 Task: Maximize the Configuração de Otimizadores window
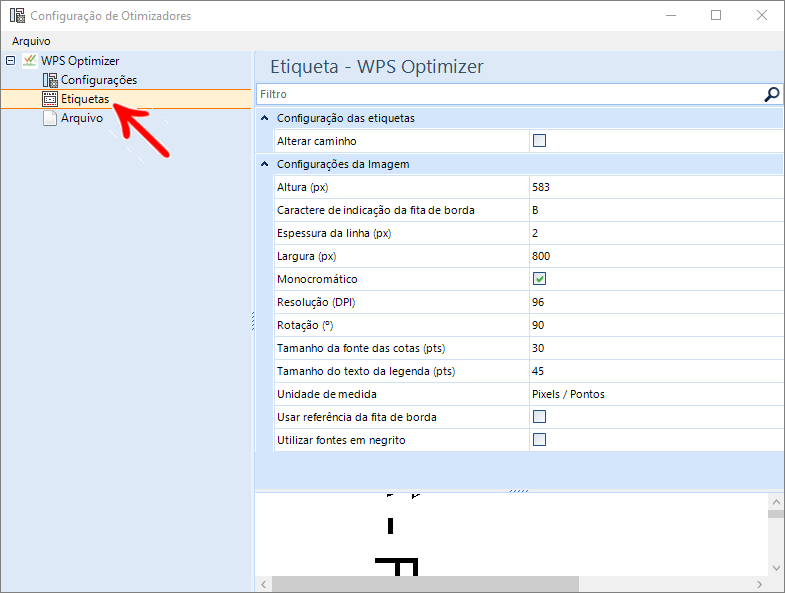coord(716,16)
